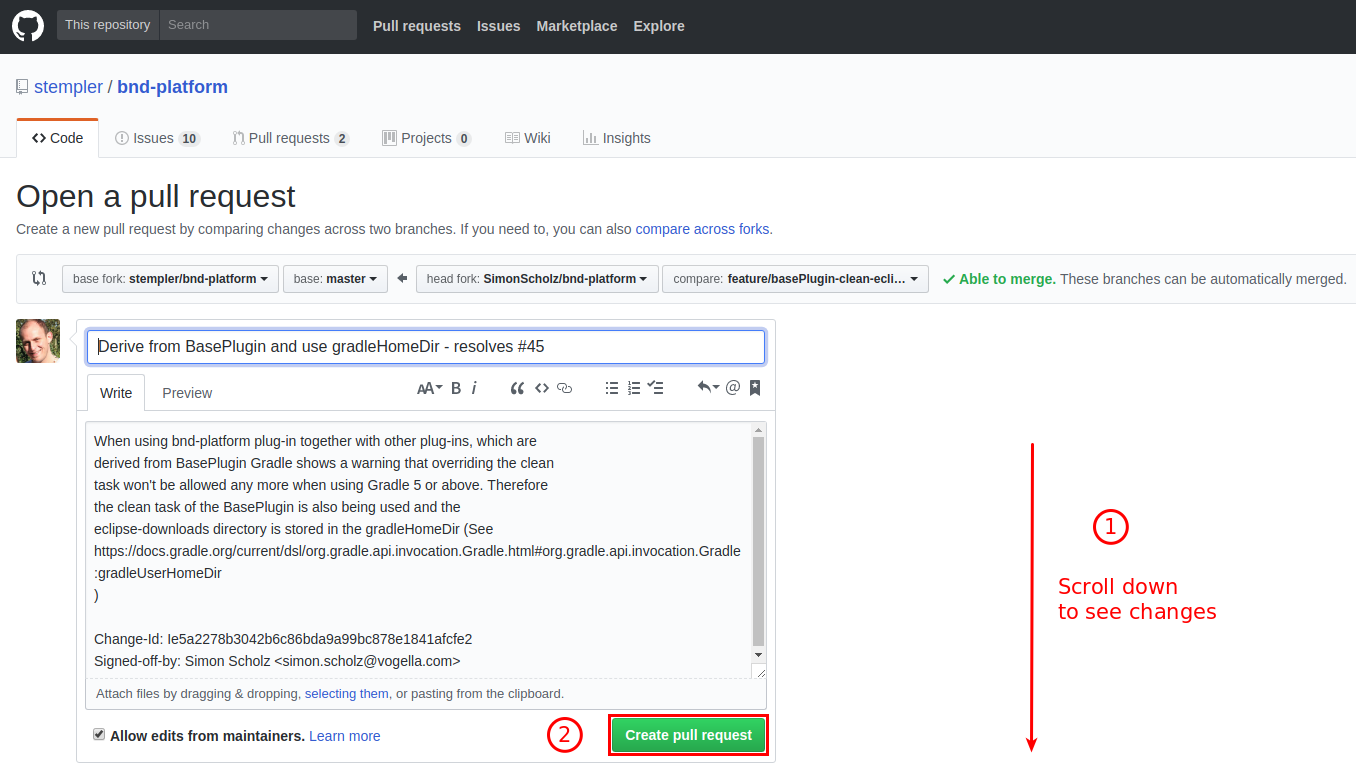The image size is (1356, 770).
Task: Click the Open a pull request heading
Action: click(156, 196)
